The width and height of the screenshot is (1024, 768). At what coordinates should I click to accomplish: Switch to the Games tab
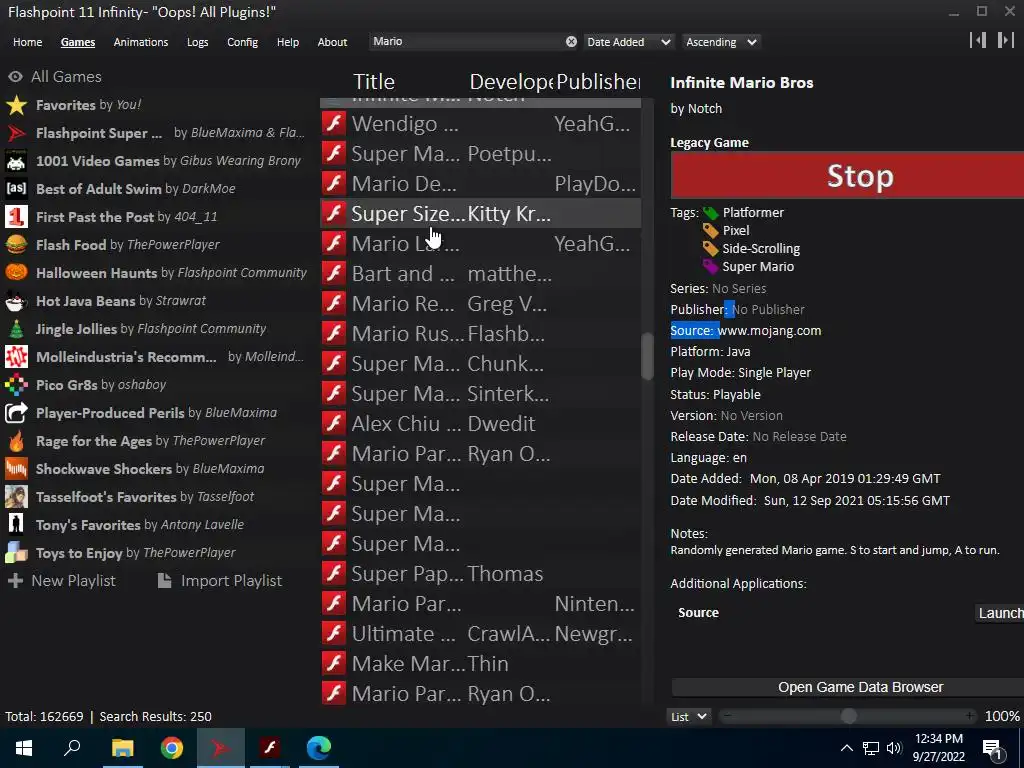78,42
